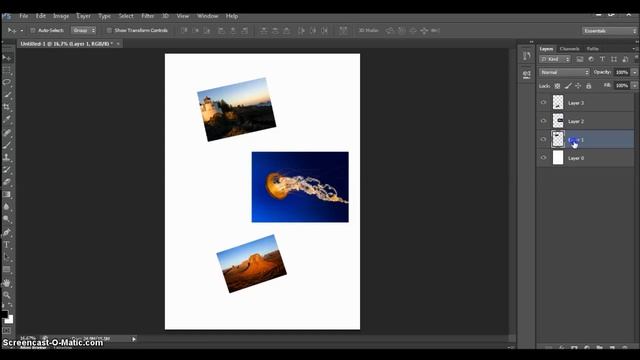Click the Opacity value field
The width and height of the screenshot is (640, 360).
[622, 72]
